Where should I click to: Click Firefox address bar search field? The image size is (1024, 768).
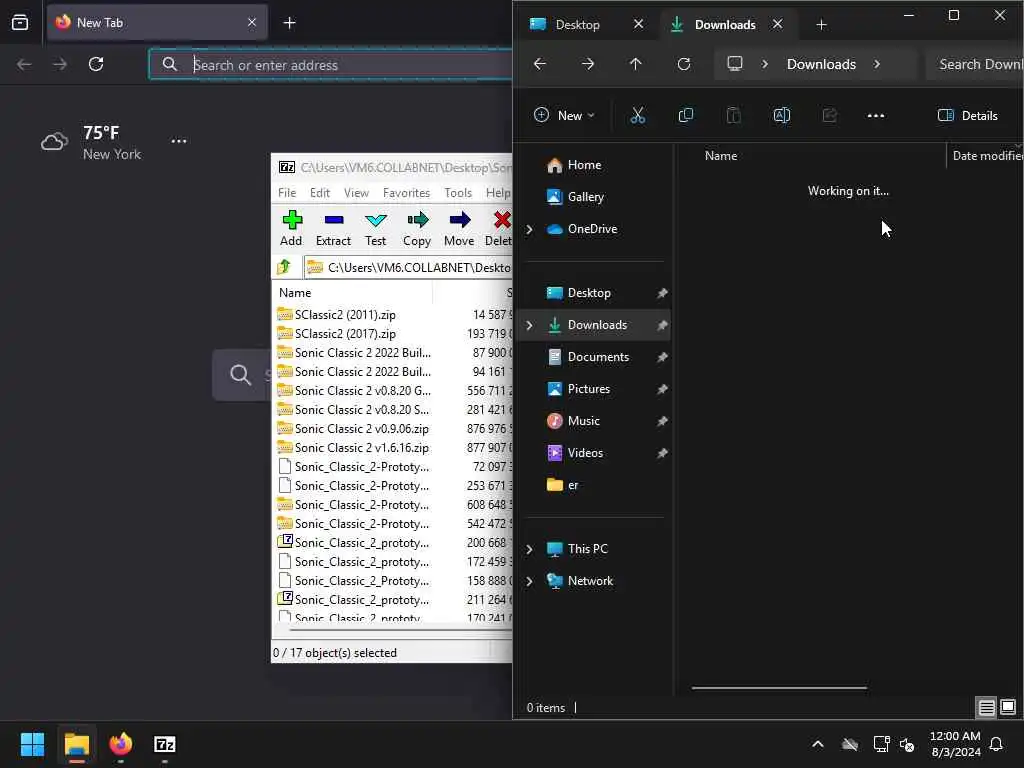click(x=330, y=64)
